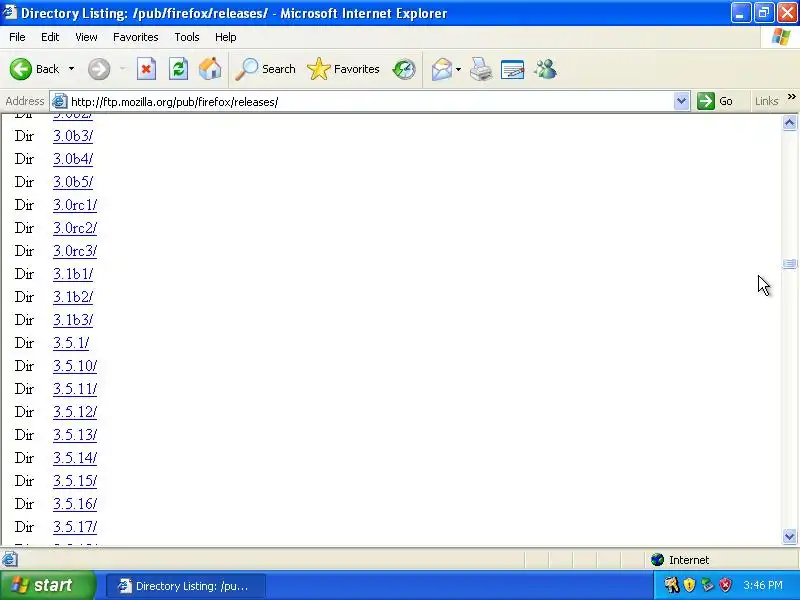
Task: Open the 3.5.14/ directory link
Action: (x=75, y=458)
